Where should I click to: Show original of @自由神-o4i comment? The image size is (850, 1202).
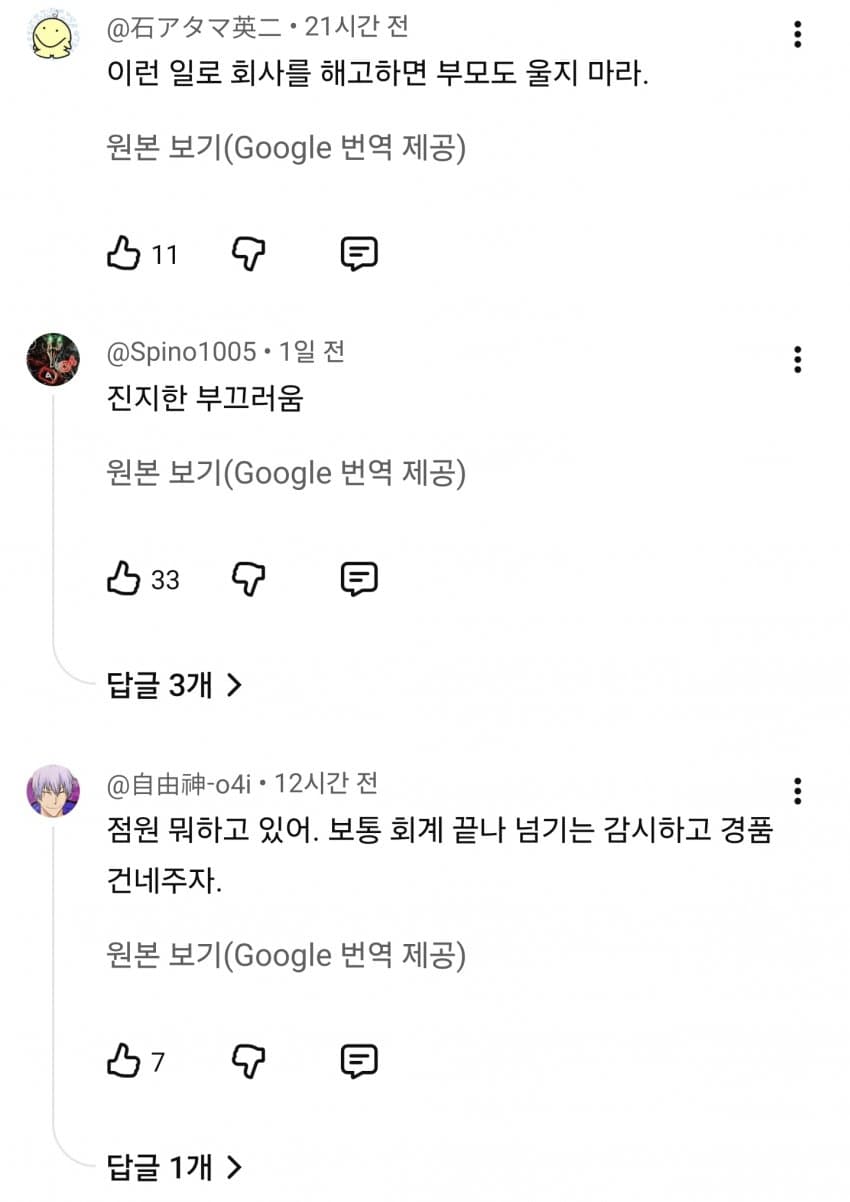point(286,956)
